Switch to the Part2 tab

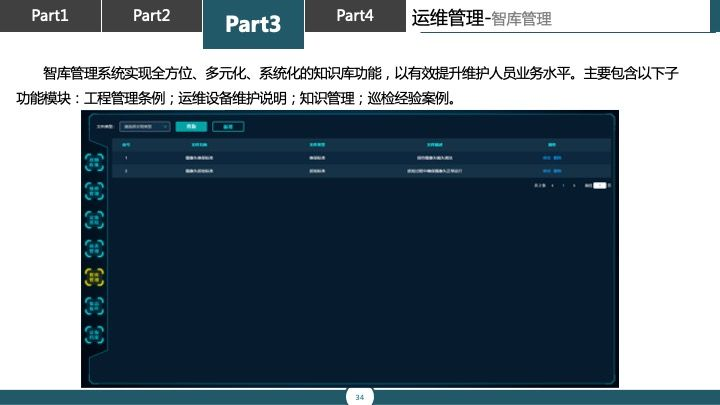click(x=152, y=16)
